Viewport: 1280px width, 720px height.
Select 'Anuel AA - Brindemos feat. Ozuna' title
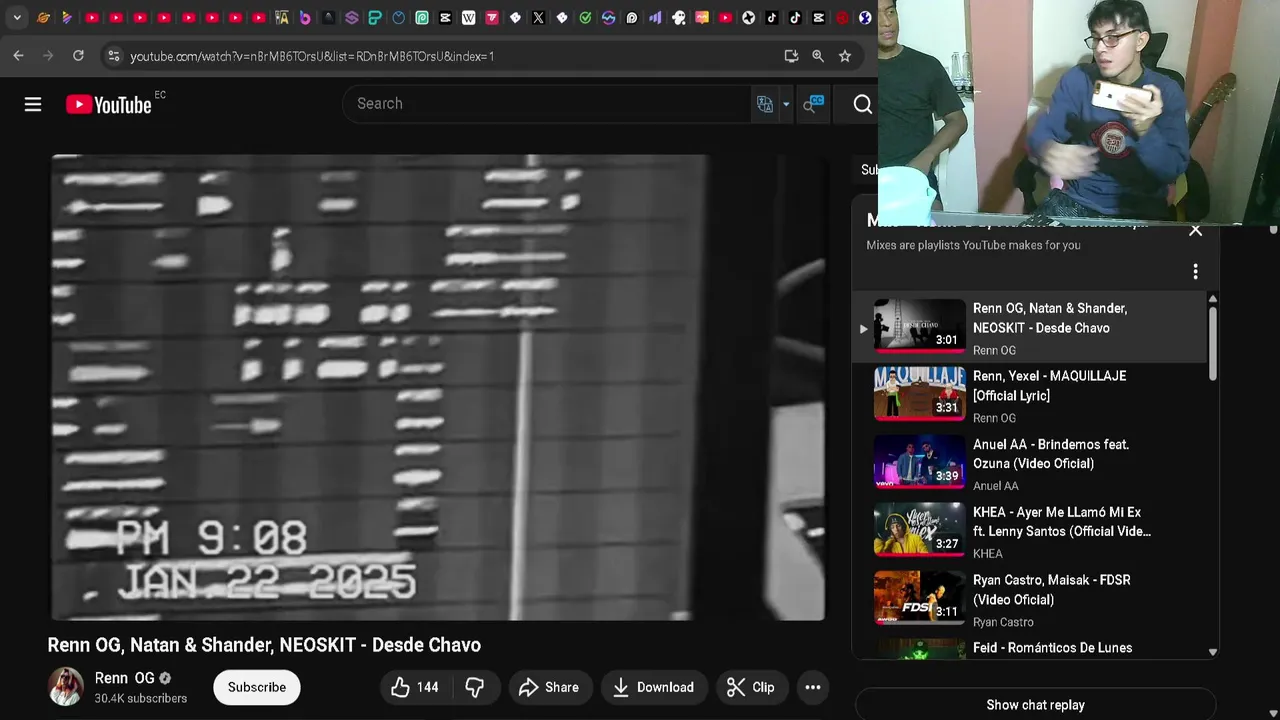[1051, 454]
